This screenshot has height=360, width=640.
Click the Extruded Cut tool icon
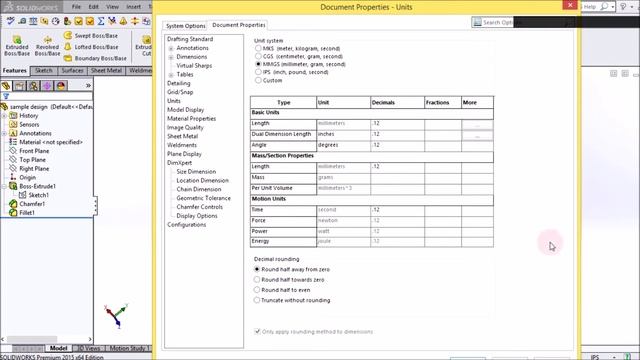146,40
